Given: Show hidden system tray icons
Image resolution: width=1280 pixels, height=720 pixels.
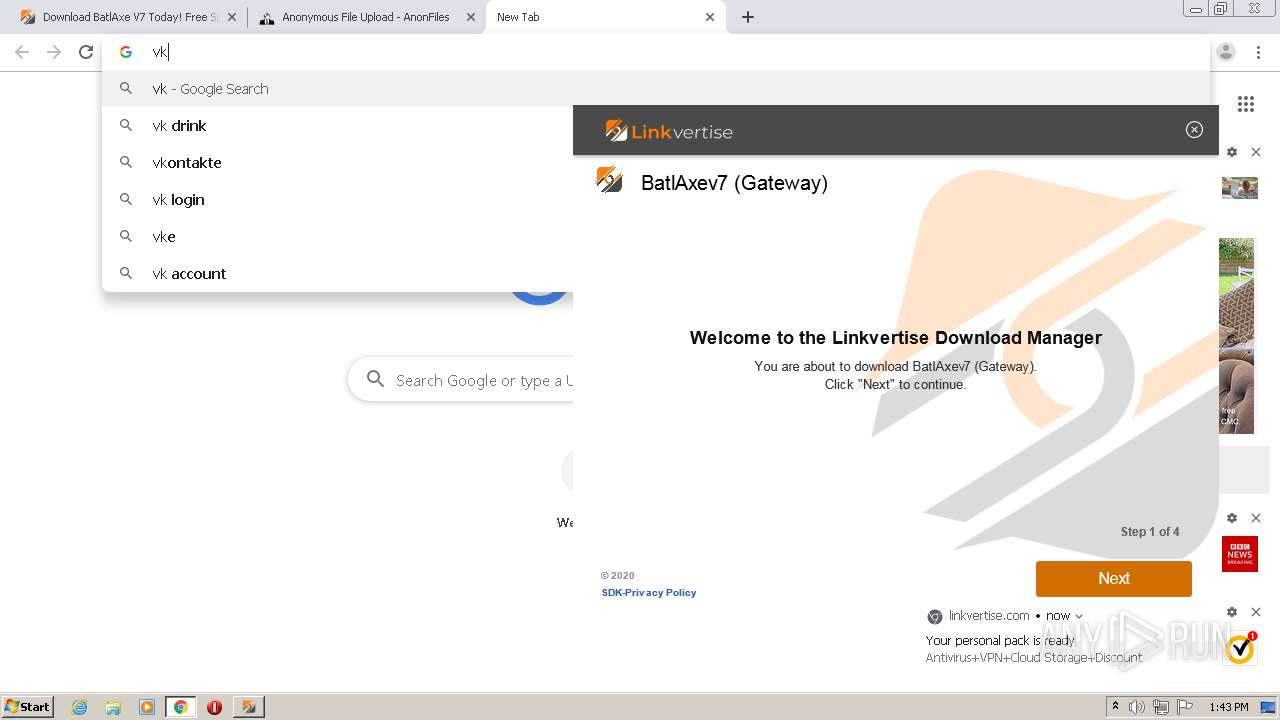Looking at the screenshot, I should click(x=1115, y=707).
